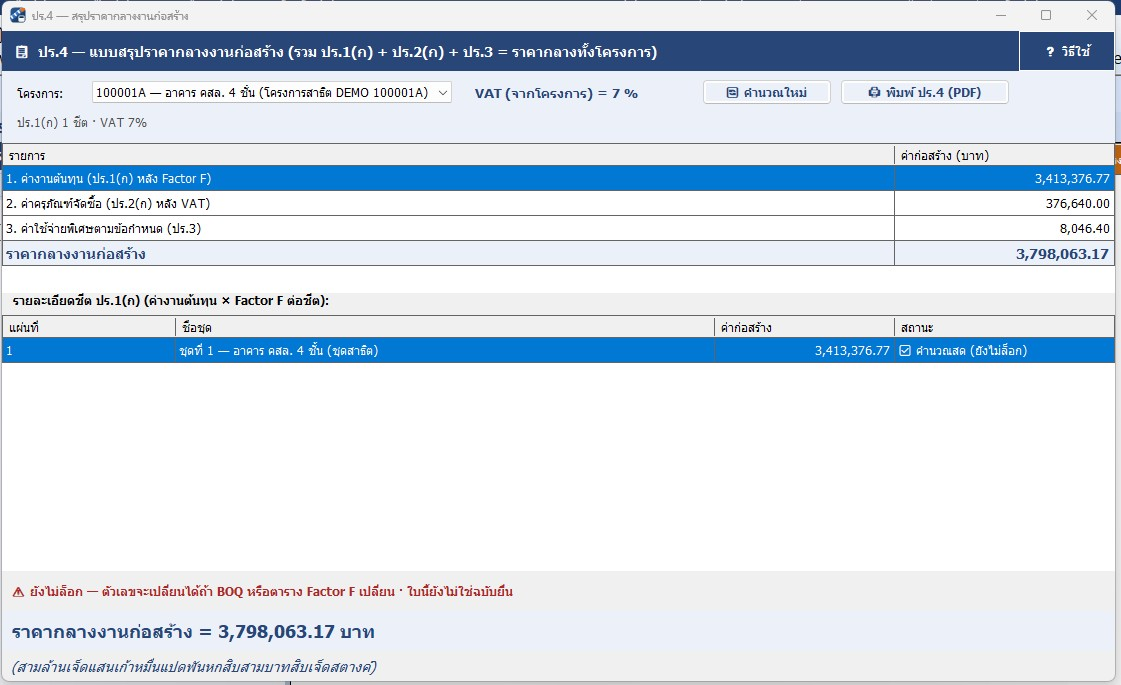The width and height of the screenshot is (1121, 685).
Task: Click the ชื่อชุด column header
Action: [x=445, y=327]
